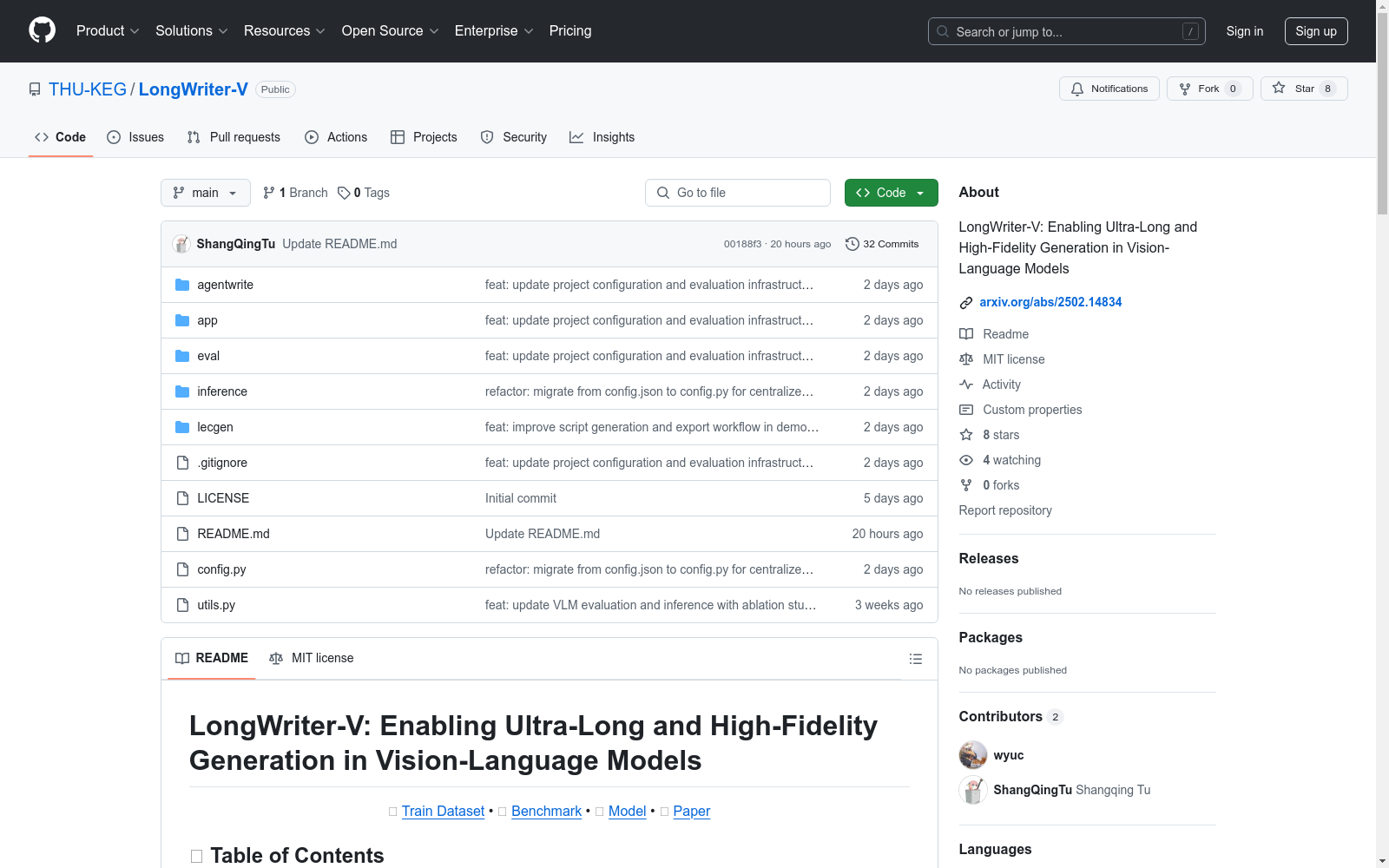
Task: Select the MIT license tab in README
Action: tap(312, 658)
